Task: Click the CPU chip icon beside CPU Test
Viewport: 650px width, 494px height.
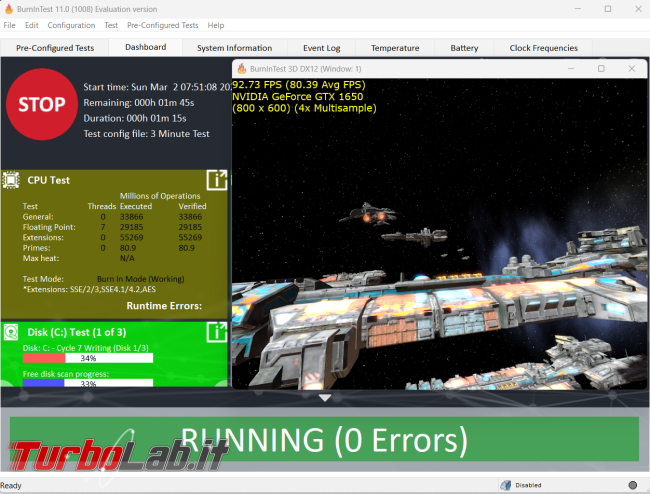Action: click(x=11, y=180)
